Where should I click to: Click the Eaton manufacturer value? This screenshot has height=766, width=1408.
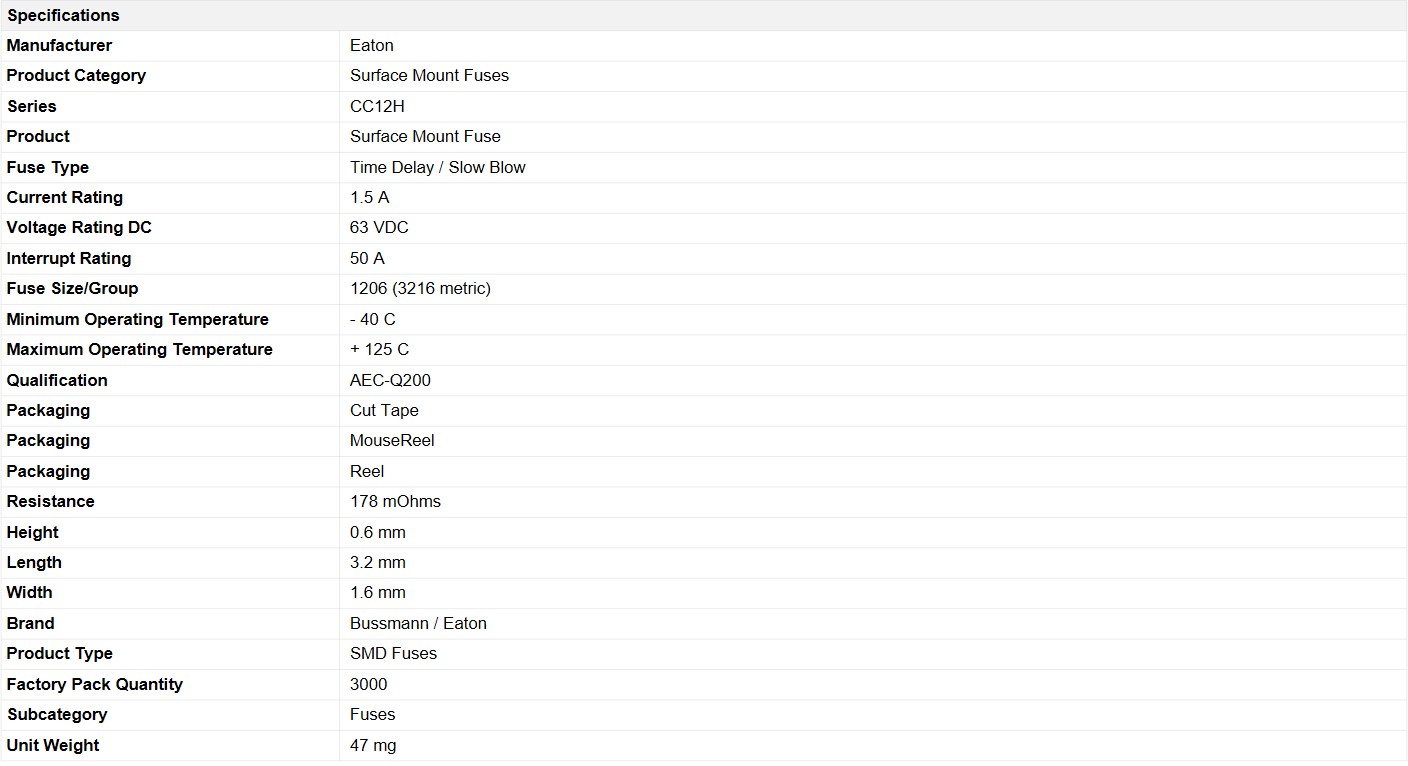(372, 45)
